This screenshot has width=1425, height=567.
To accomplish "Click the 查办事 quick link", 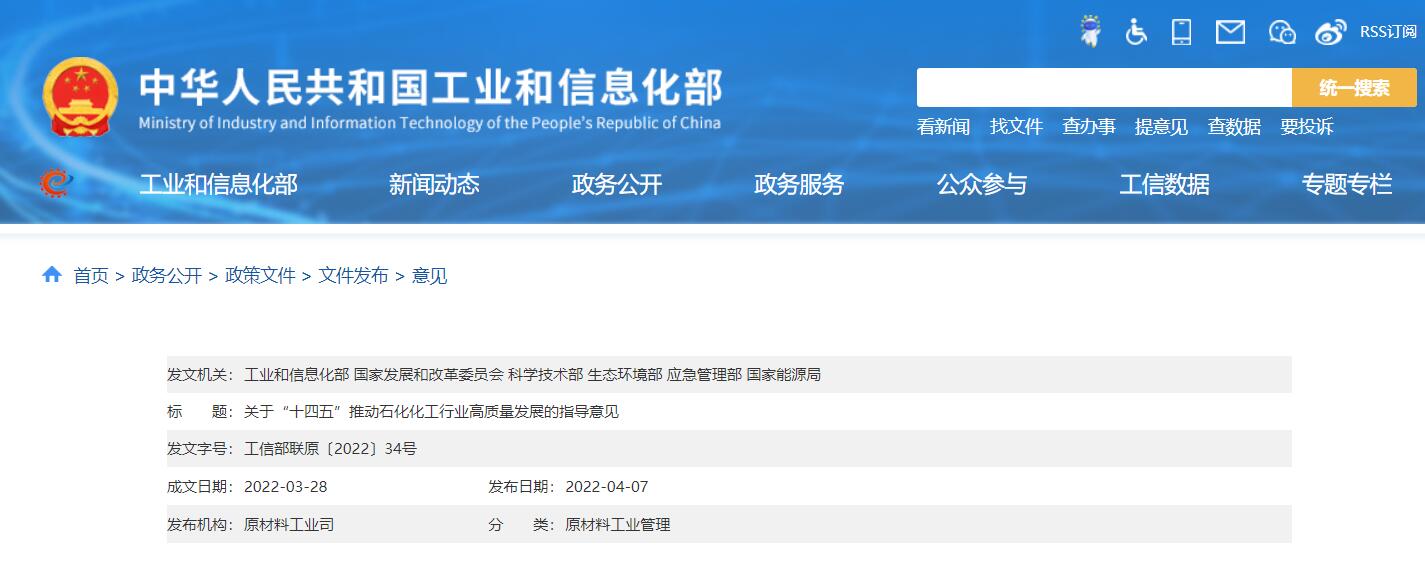I will (x=1089, y=127).
